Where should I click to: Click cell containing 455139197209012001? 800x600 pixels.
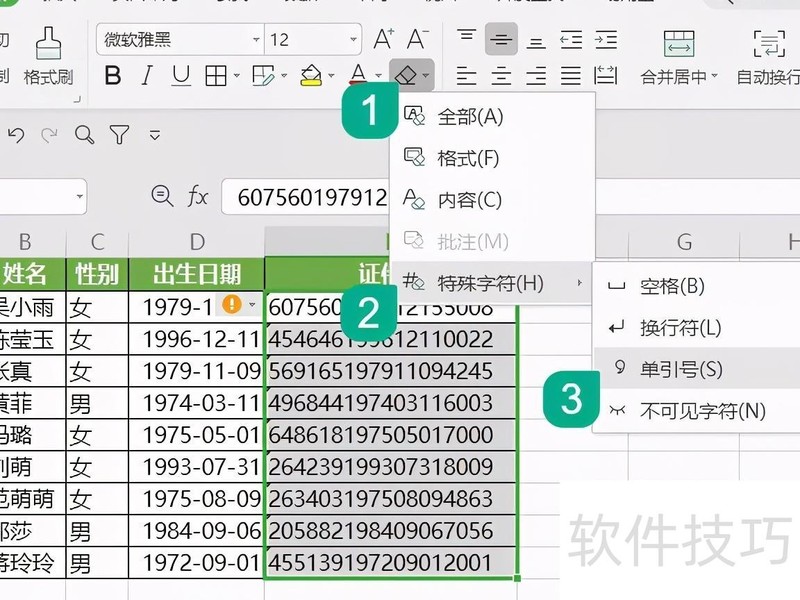(391, 563)
